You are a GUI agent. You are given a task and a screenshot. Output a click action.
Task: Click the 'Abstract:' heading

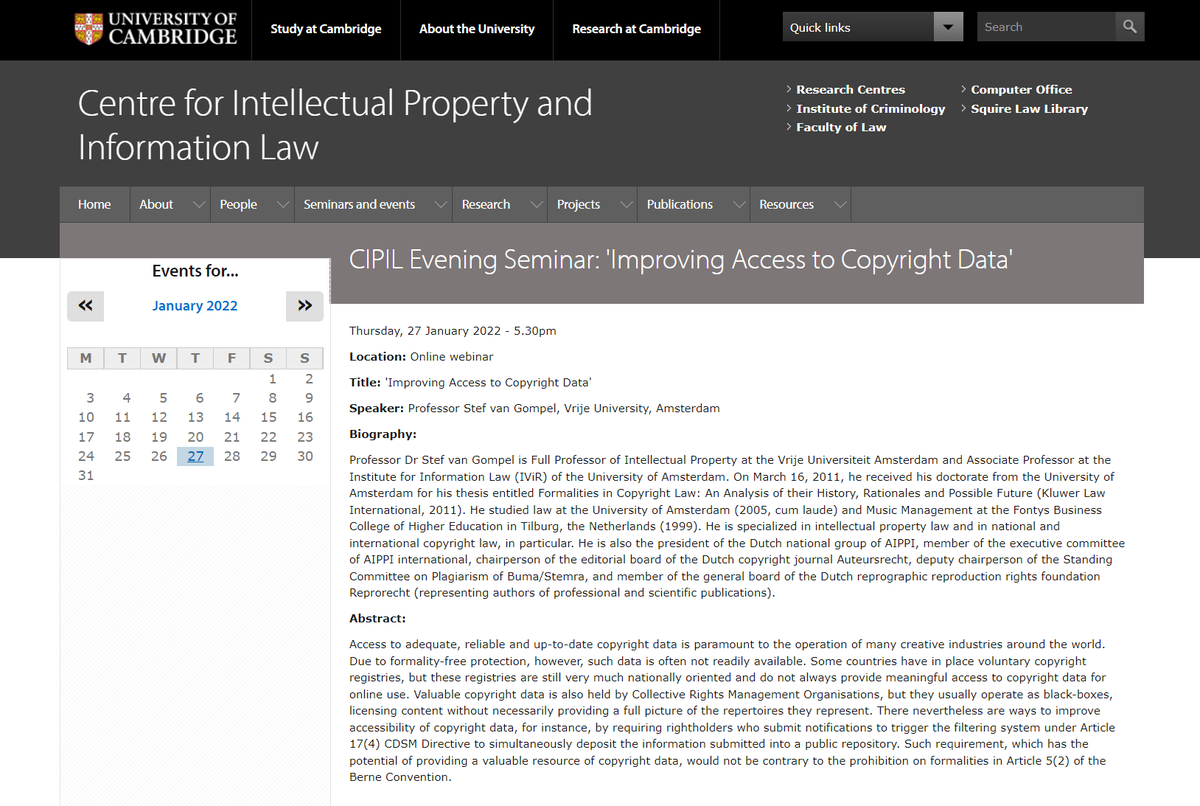[377, 619]
